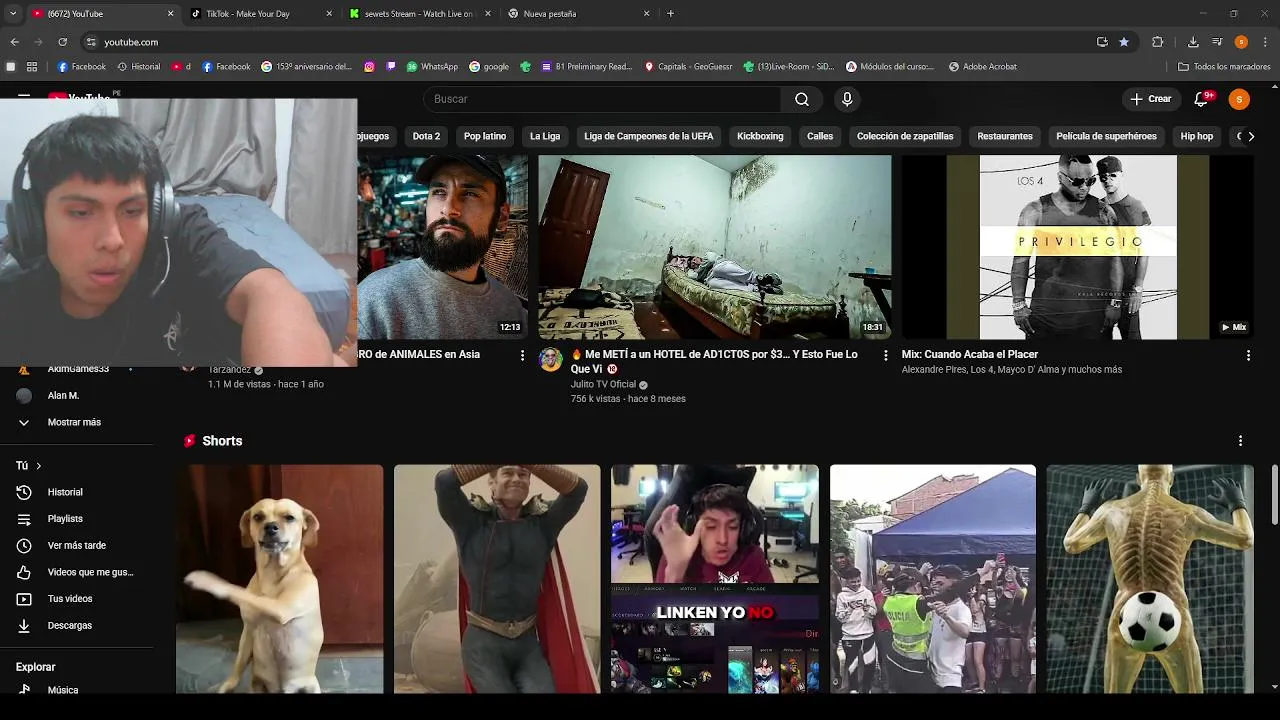Open the Mix: Cuando Acaba el Placer title
The image size is (1280, 720).
pos(970,354)
